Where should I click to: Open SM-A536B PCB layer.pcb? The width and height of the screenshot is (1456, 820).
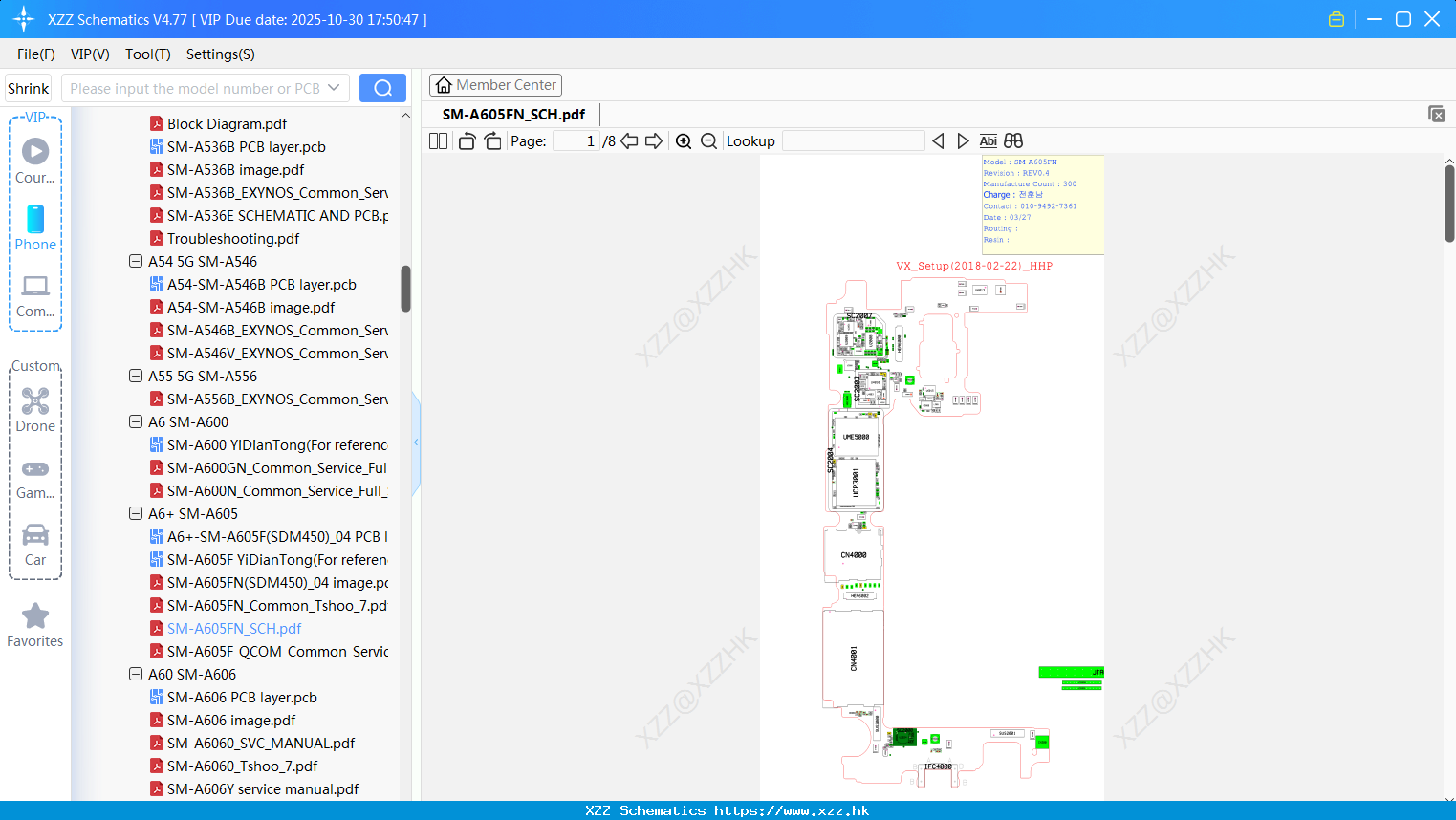coord(246,146)
